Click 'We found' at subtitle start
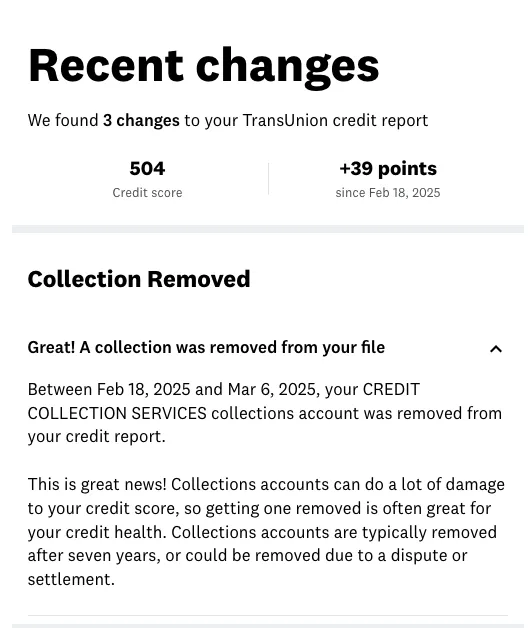Screen dimensions: 528x628 tap(63, 120)
